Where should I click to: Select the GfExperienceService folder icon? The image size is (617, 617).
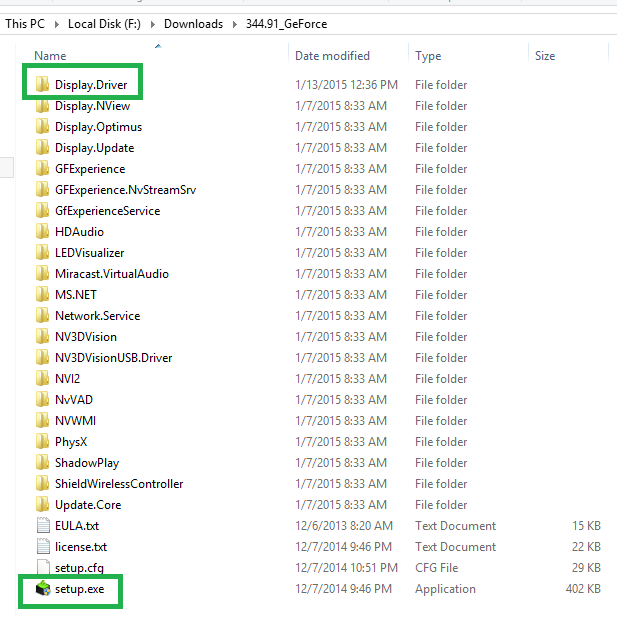(x=42, y=210)
